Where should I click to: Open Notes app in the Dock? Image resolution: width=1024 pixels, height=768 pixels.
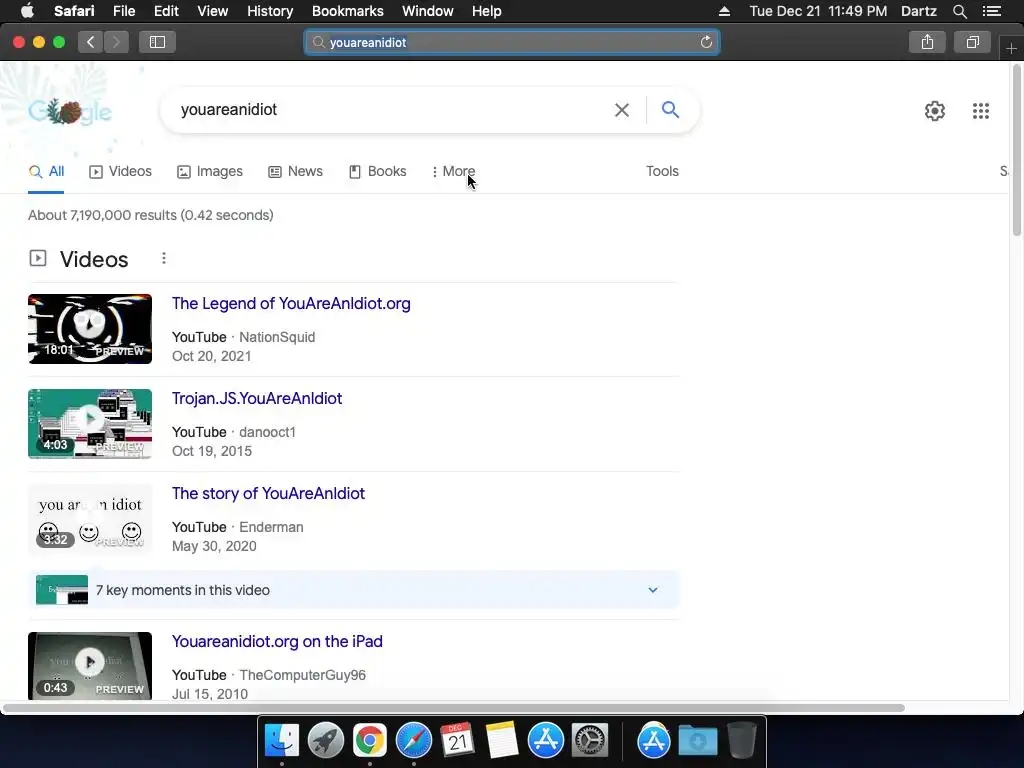pos(502,741)
